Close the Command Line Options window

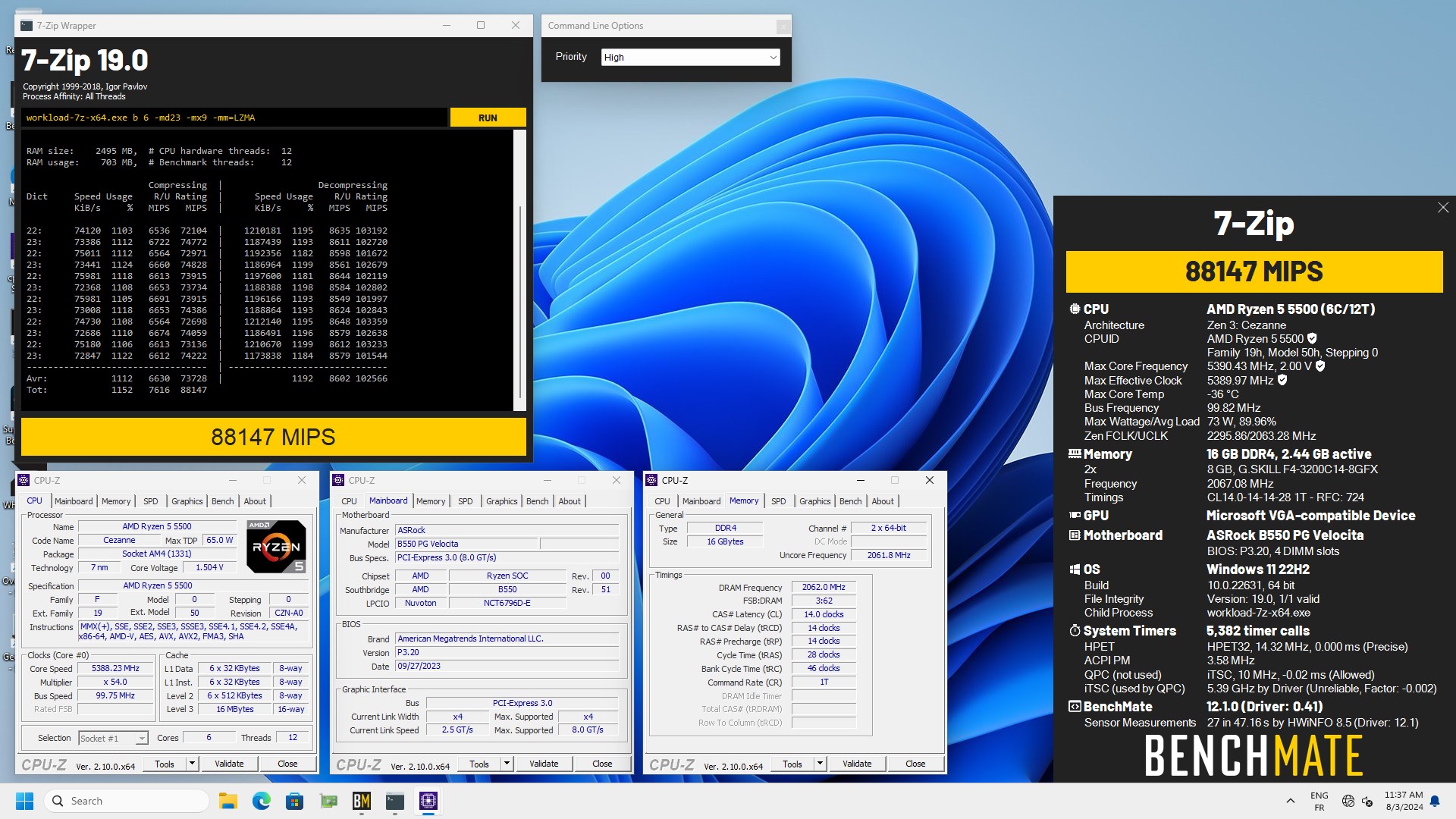(x=783, y=27)
